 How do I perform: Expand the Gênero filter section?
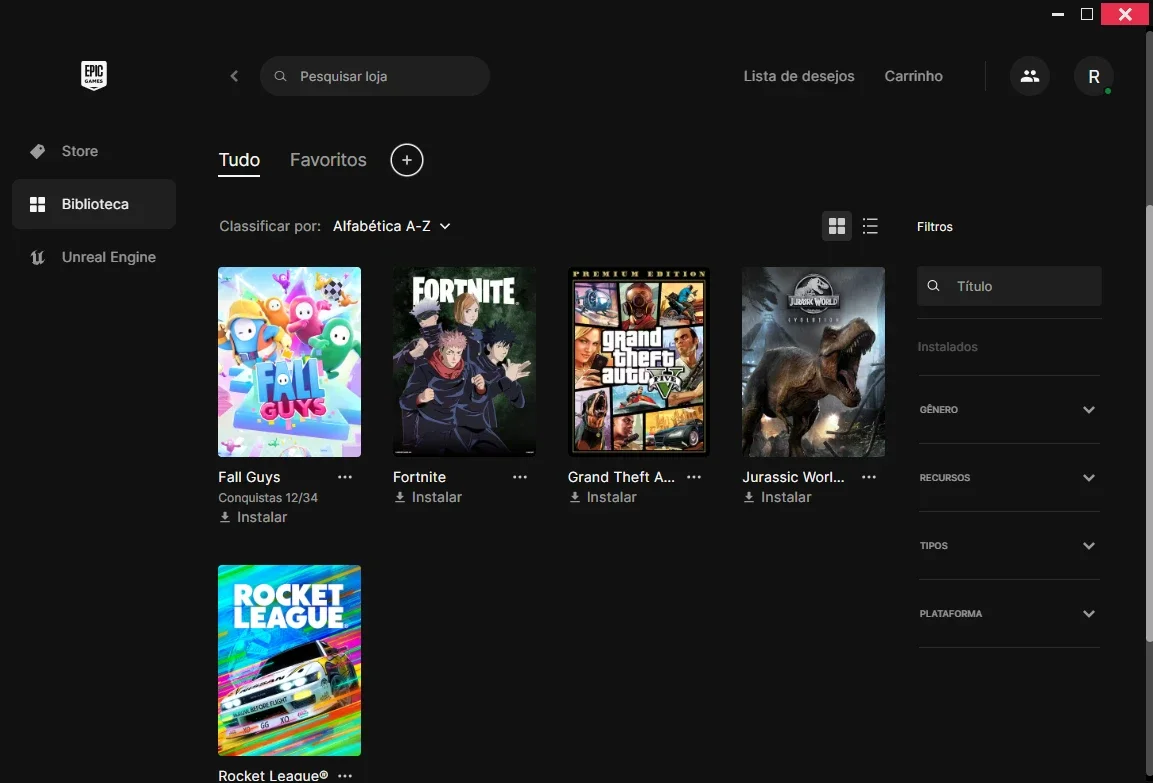click(x=1008, y=410)
